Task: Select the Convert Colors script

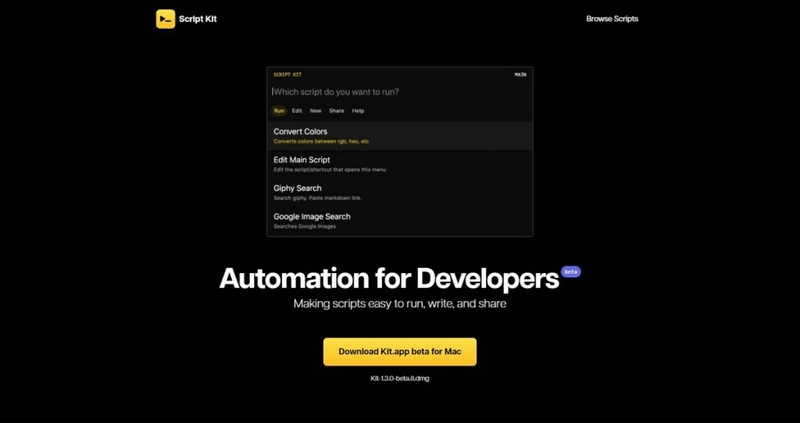Action: pyautogui.click(x=399, y=136)
